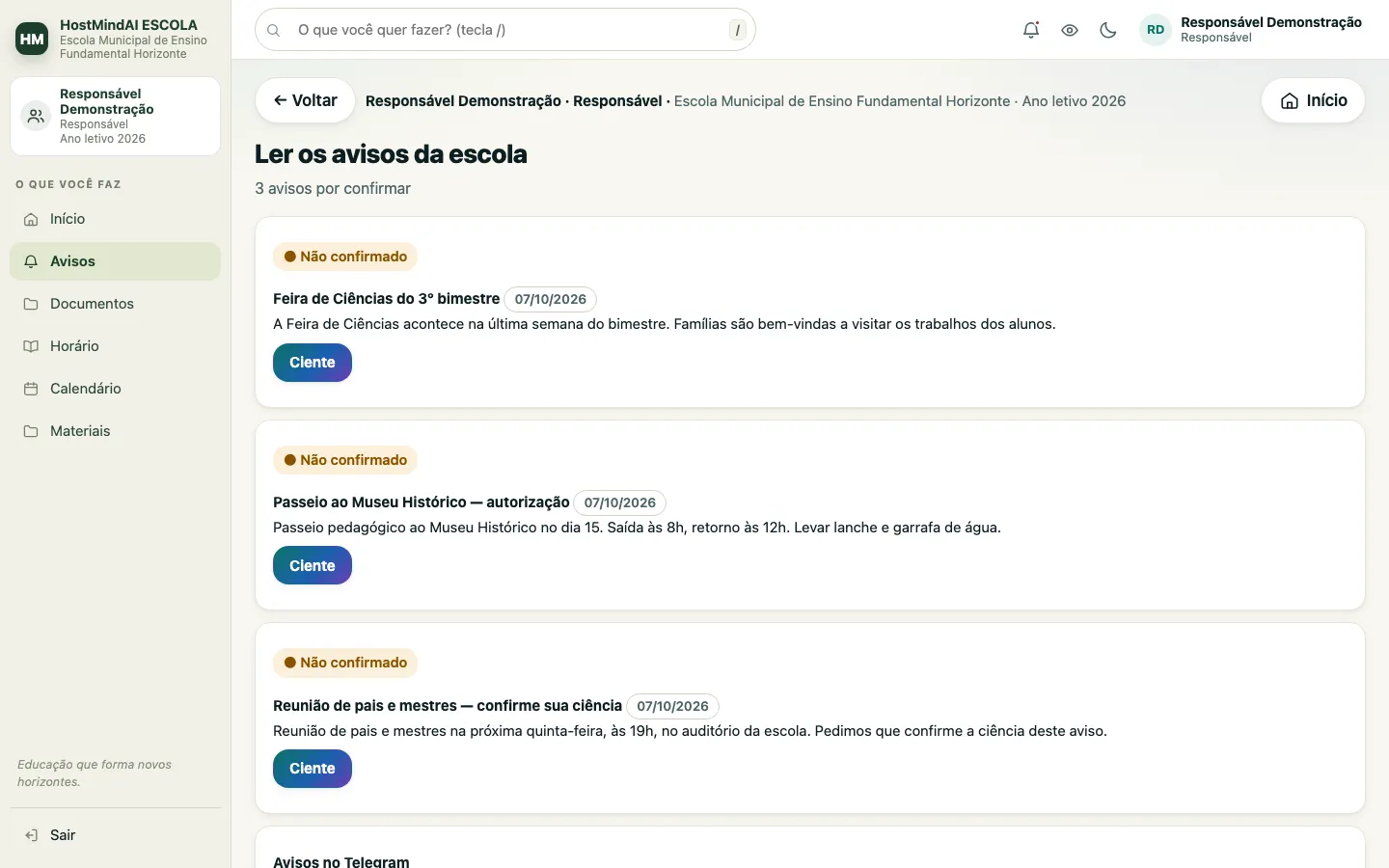Confirm Passeio ao Museu Histórico with Ciente

[x=313, y=566]
